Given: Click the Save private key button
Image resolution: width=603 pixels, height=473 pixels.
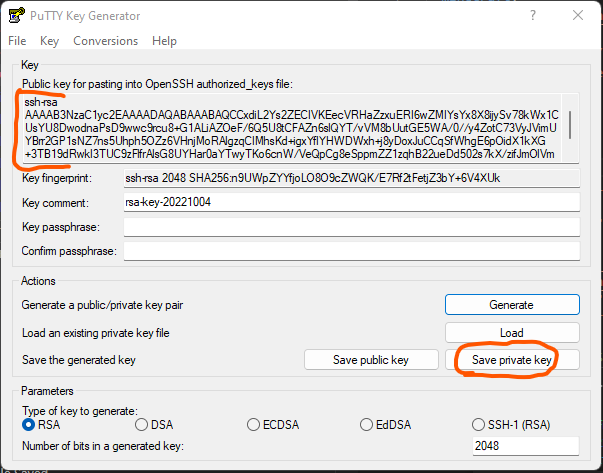Looking at the screenshot, I should tap(512, 360).
